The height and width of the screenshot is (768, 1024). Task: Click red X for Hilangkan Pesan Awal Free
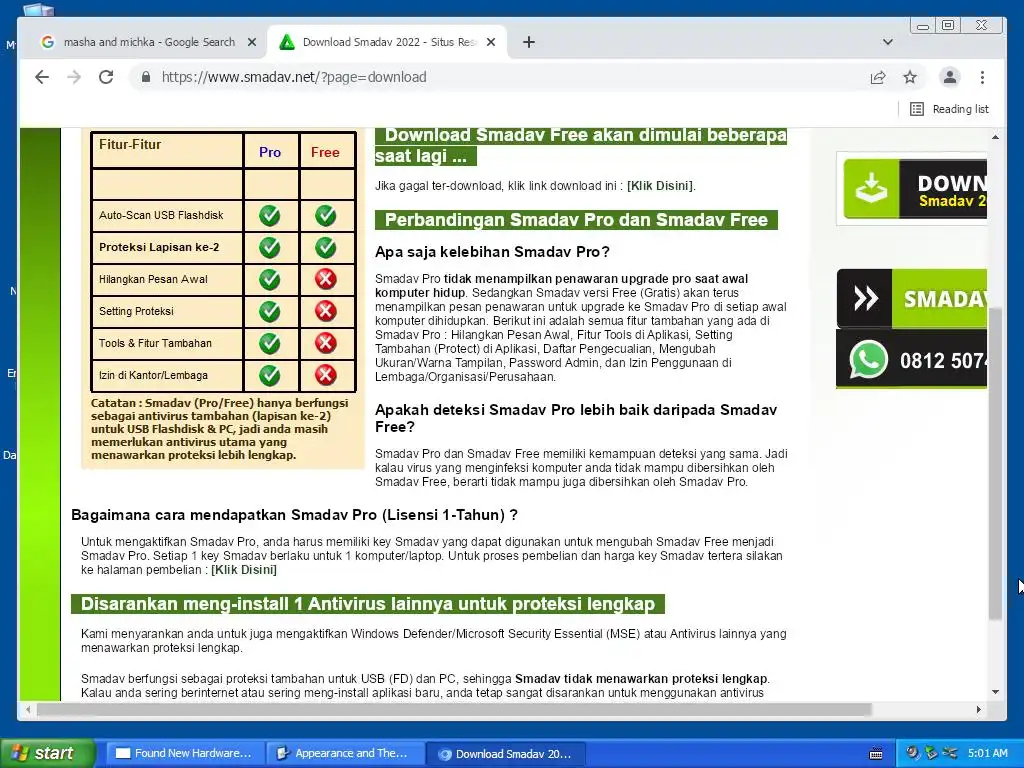pos(325,280)
